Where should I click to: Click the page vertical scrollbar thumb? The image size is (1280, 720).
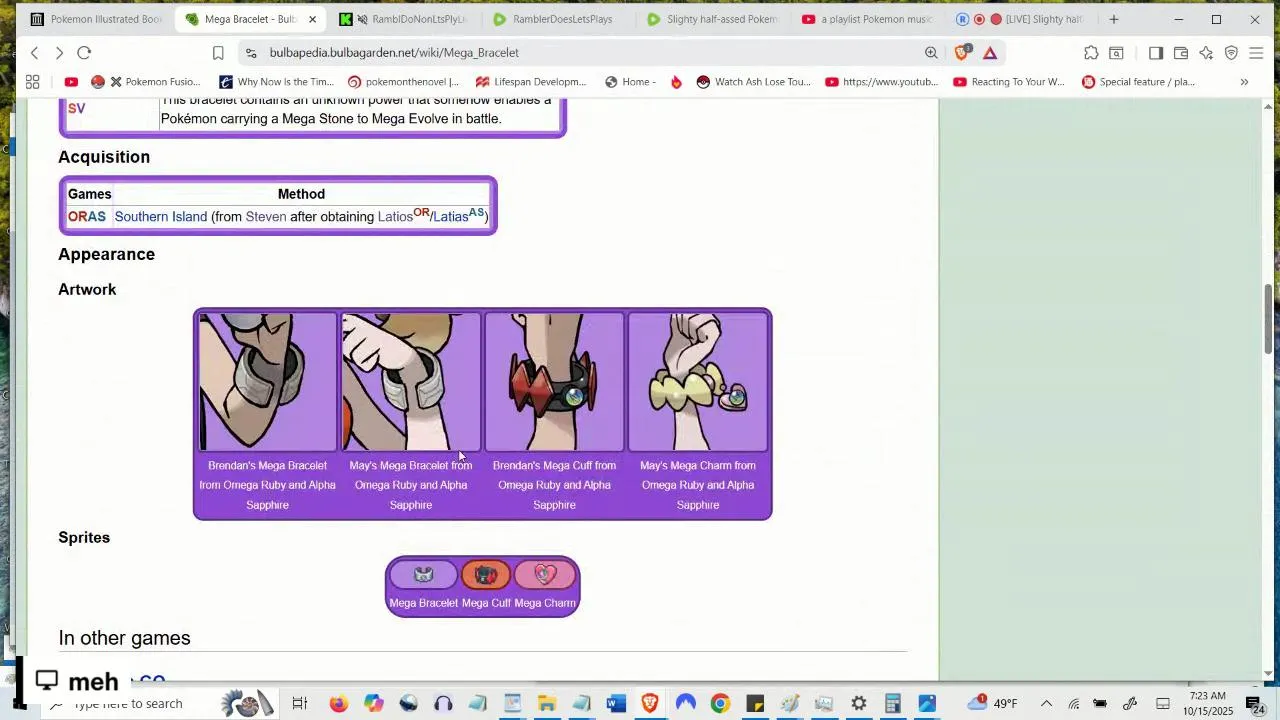pos(1269,319)
